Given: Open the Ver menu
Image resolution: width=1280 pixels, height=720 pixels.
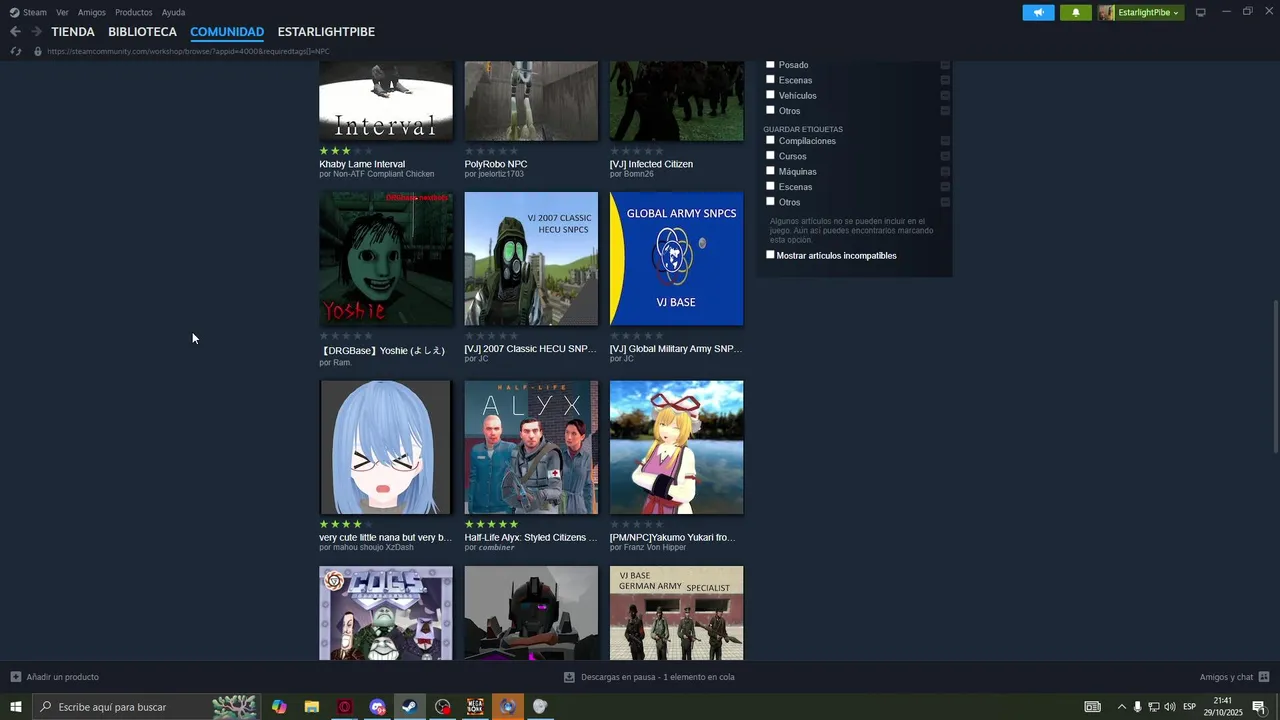Looking at the screenshot, I should pos(62,12).
